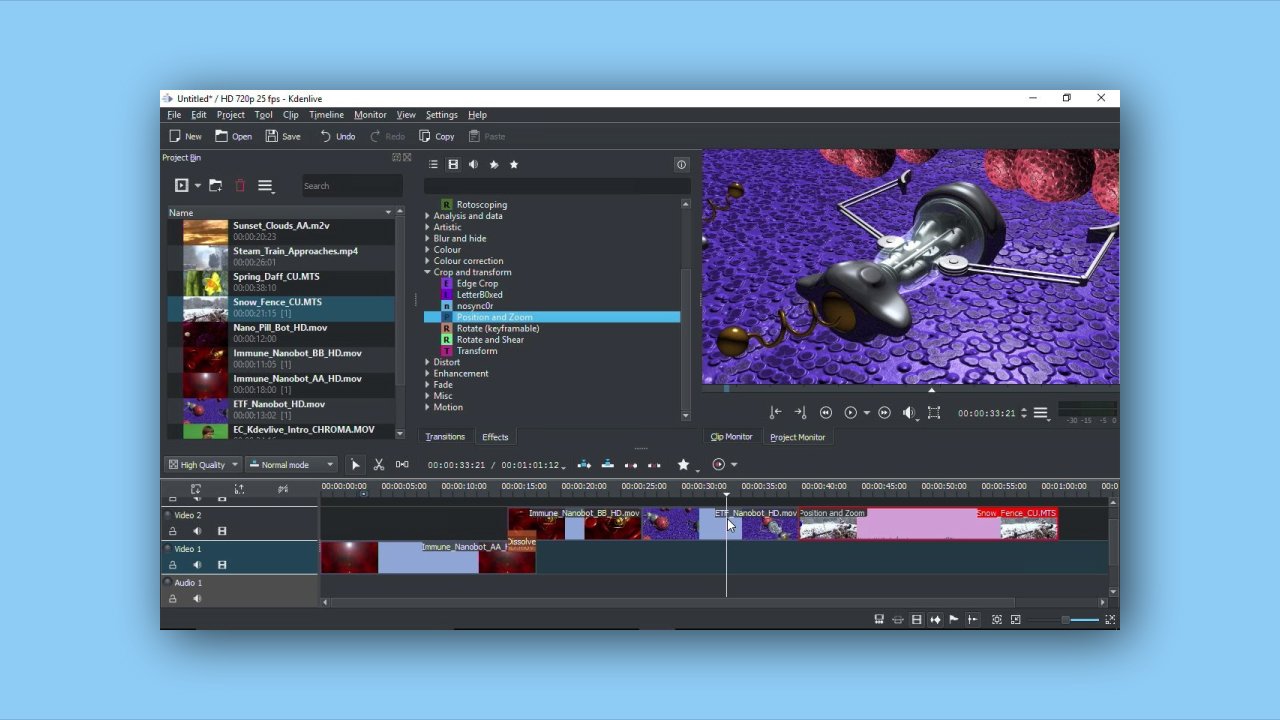Screen dimensions: 1280x720
Task: Expand the Colour correction effects category
Action: click(428, 260)
